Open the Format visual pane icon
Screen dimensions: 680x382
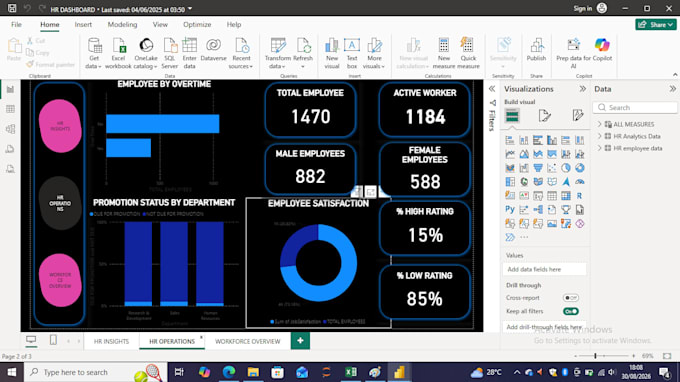(545, 115)
